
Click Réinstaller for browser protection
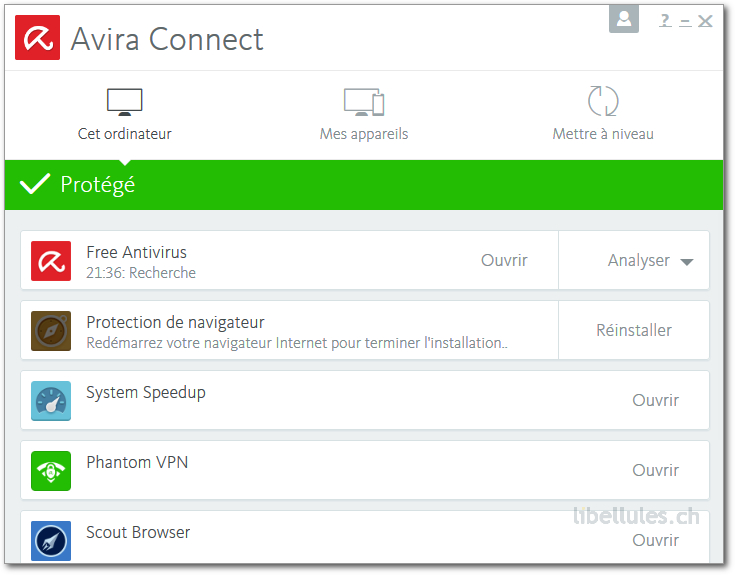click(634, 330)
